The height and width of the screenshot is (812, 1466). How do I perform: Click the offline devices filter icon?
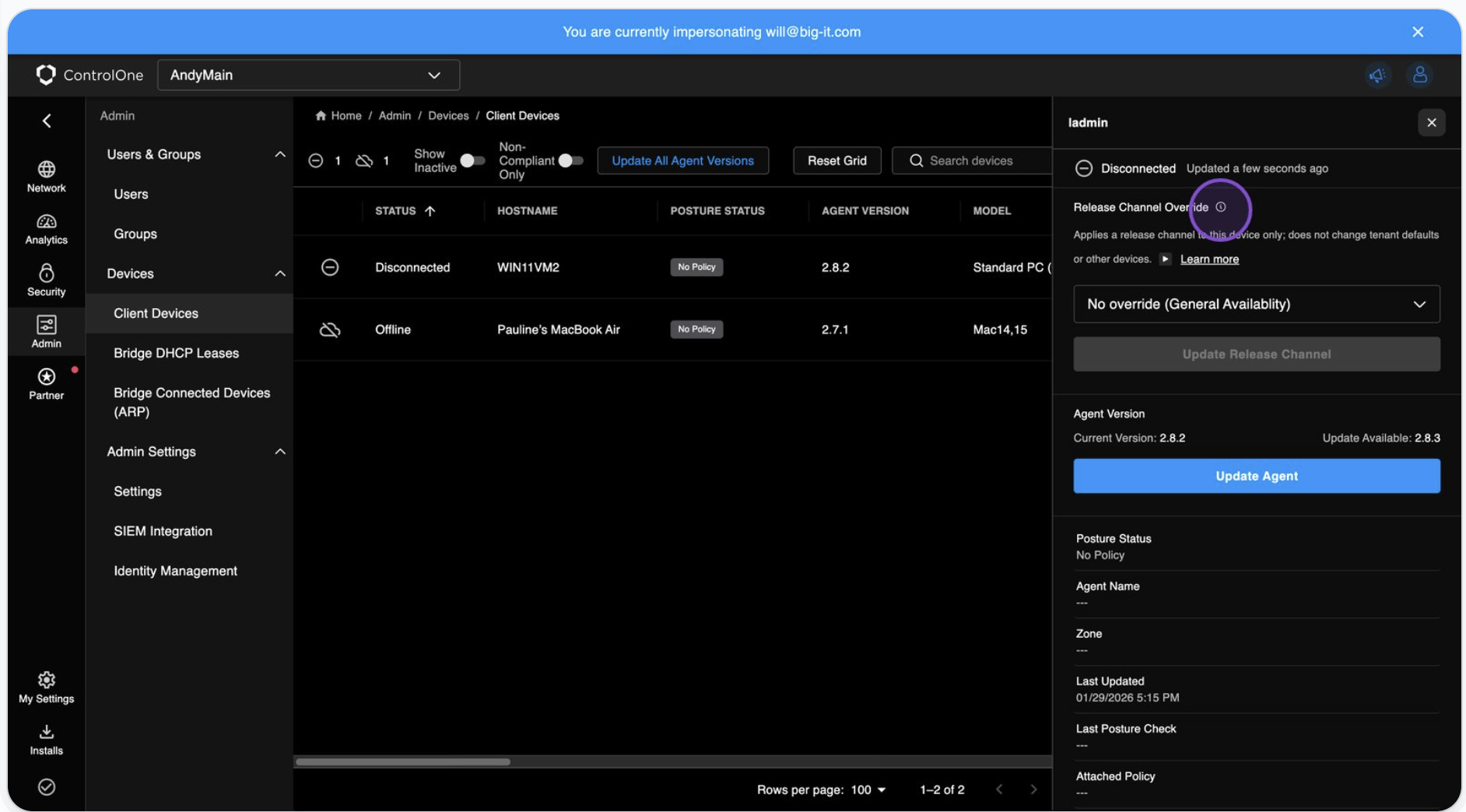pos(364,160)
